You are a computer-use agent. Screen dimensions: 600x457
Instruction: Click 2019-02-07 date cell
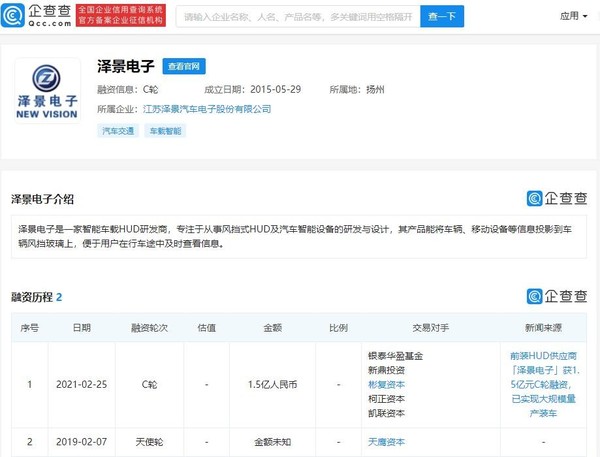tap(82, 442)
